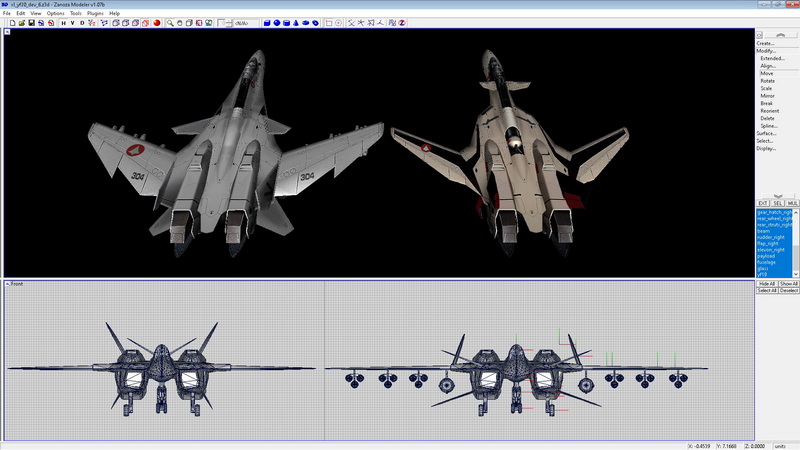Open the Plugins menu
Viewport: 800px width, 450px height.
tap(95, 13)
